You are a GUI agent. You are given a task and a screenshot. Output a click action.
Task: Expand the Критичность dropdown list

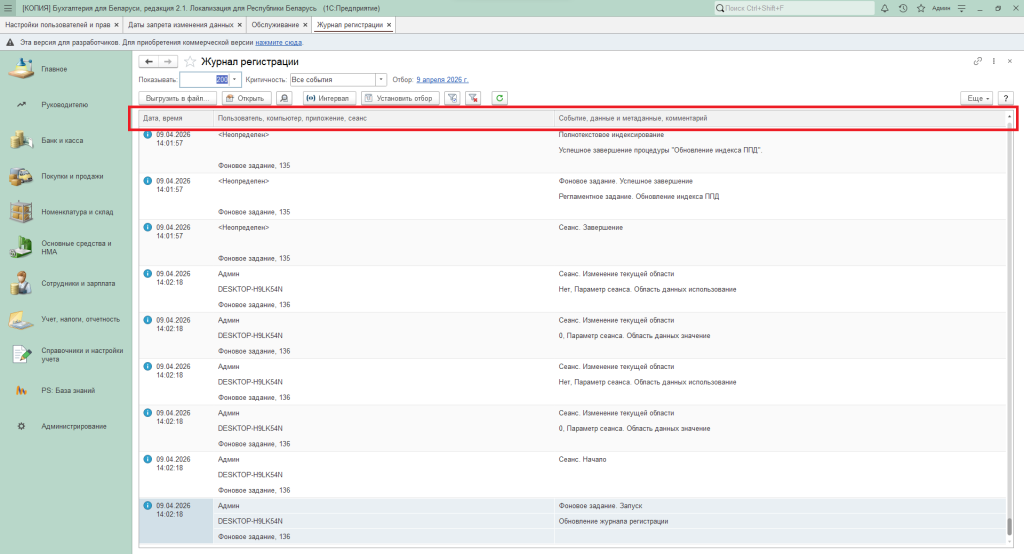(x=381, y=79)
